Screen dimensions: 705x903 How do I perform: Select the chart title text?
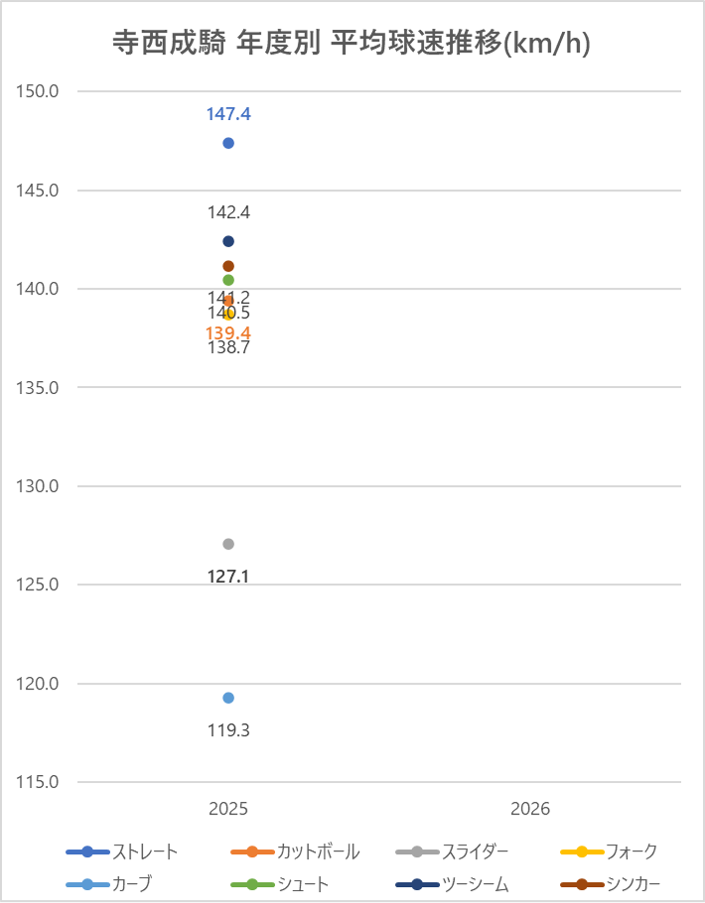click(351, 44)
